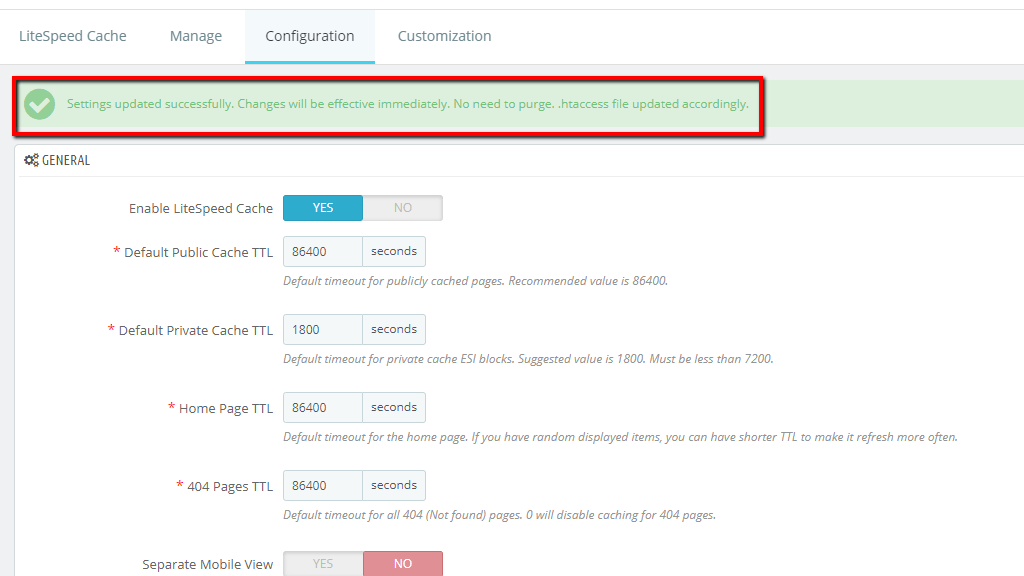Click seconds unit beside Home Page TTL
The height and width of the screenshot is (576, 1024).
click(394, 408)
